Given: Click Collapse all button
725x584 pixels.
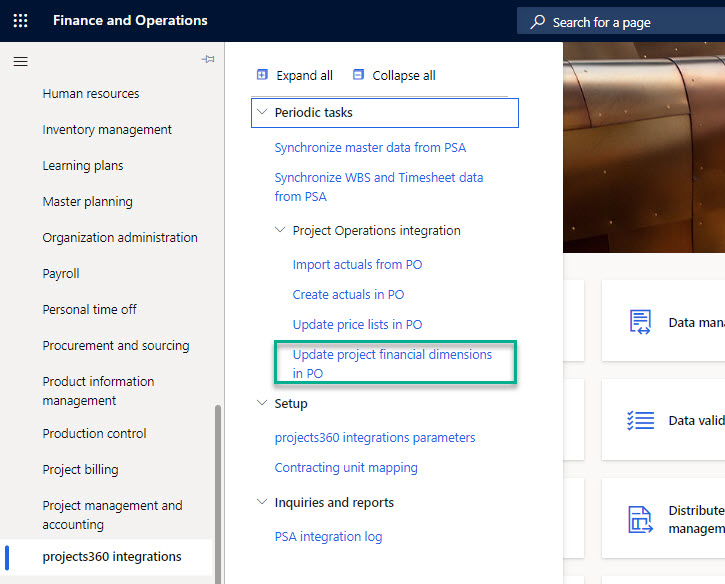Looking at the screenshot, I should (x=394, y=75).
